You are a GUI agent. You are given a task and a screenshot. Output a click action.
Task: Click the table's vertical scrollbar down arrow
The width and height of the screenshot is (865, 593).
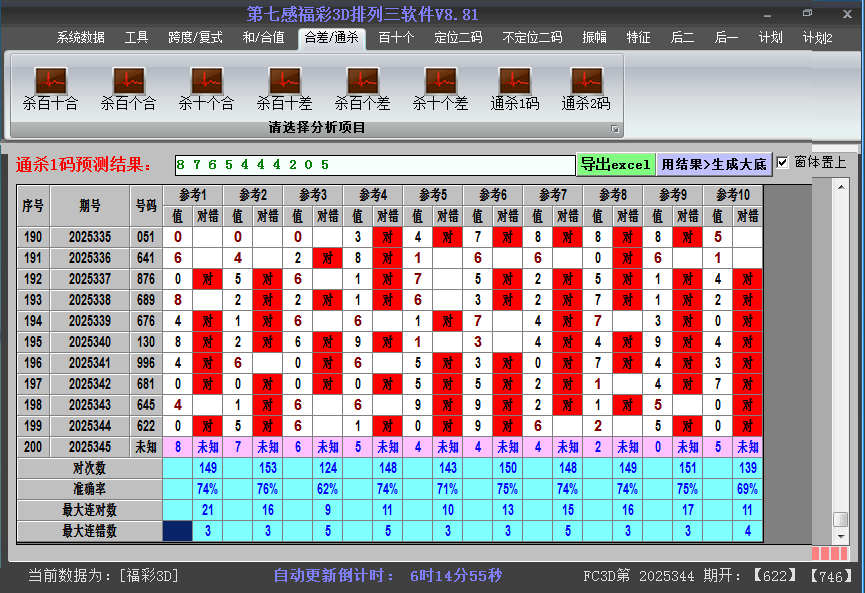pos(841,538)
